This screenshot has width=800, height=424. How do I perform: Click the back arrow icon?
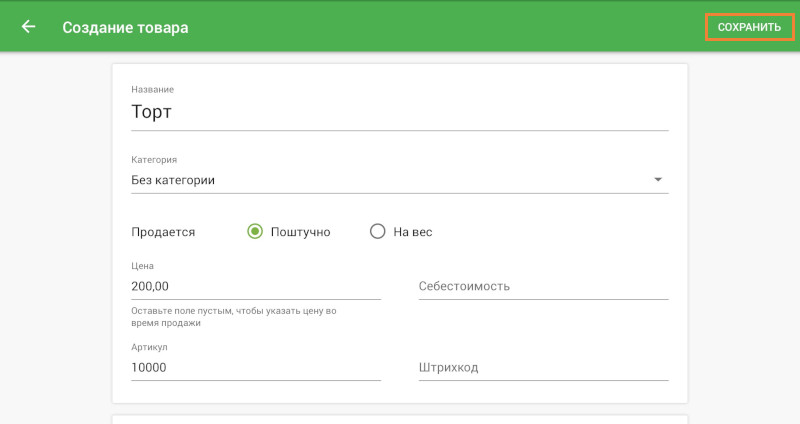pyautogui.click(x=28, y=27)
